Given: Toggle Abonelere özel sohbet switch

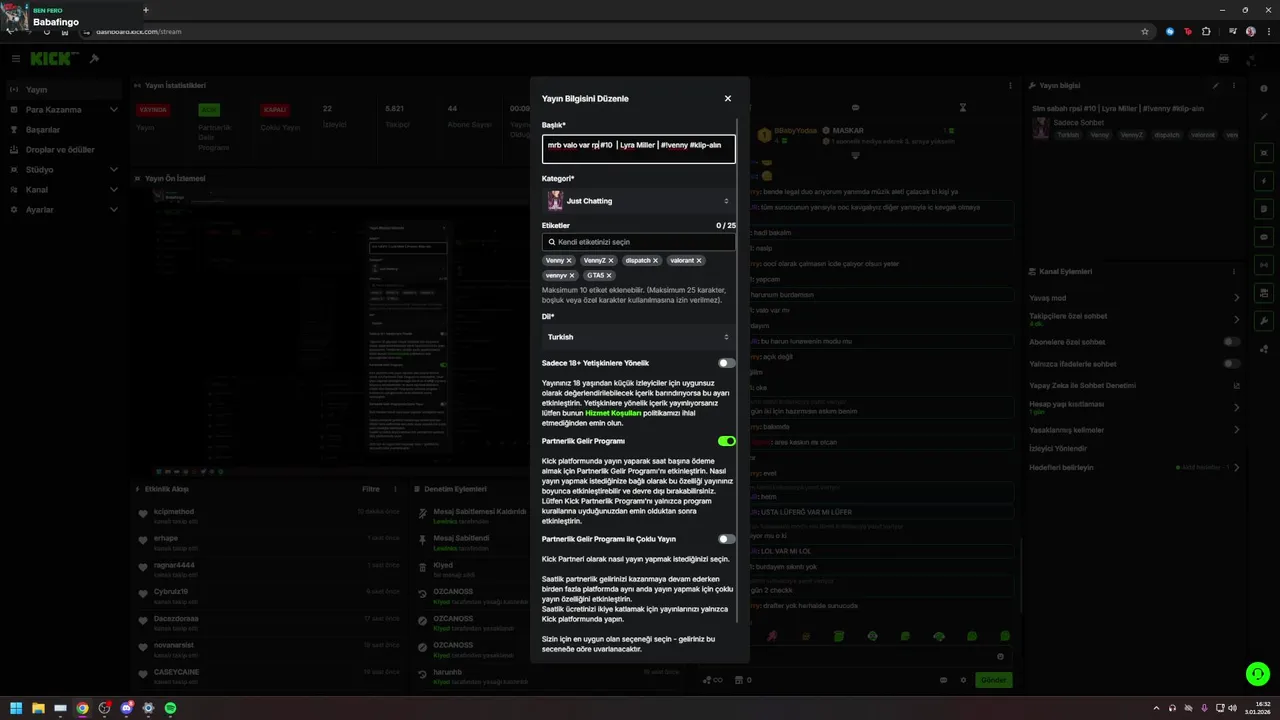Looking at the screenshot, I should pos(1232,342).
